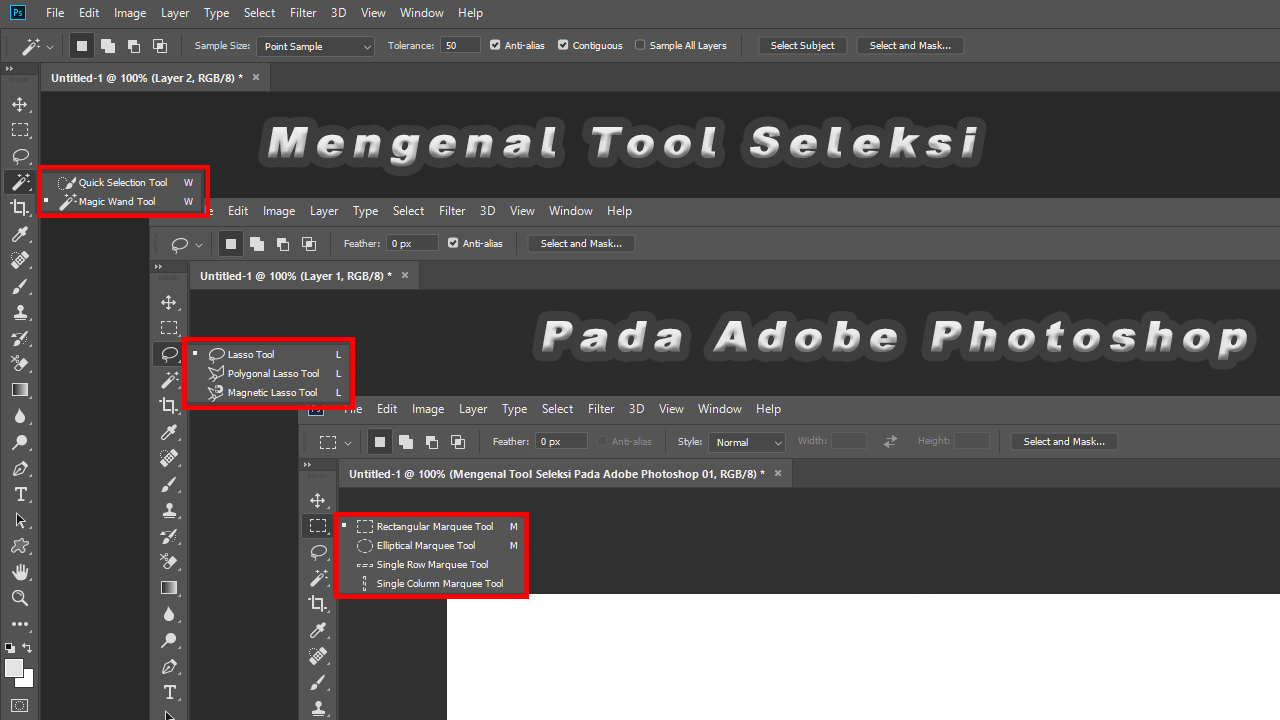Choose Single Row Marquee Tool from the flyout
1280x720 pixels.
431,565
